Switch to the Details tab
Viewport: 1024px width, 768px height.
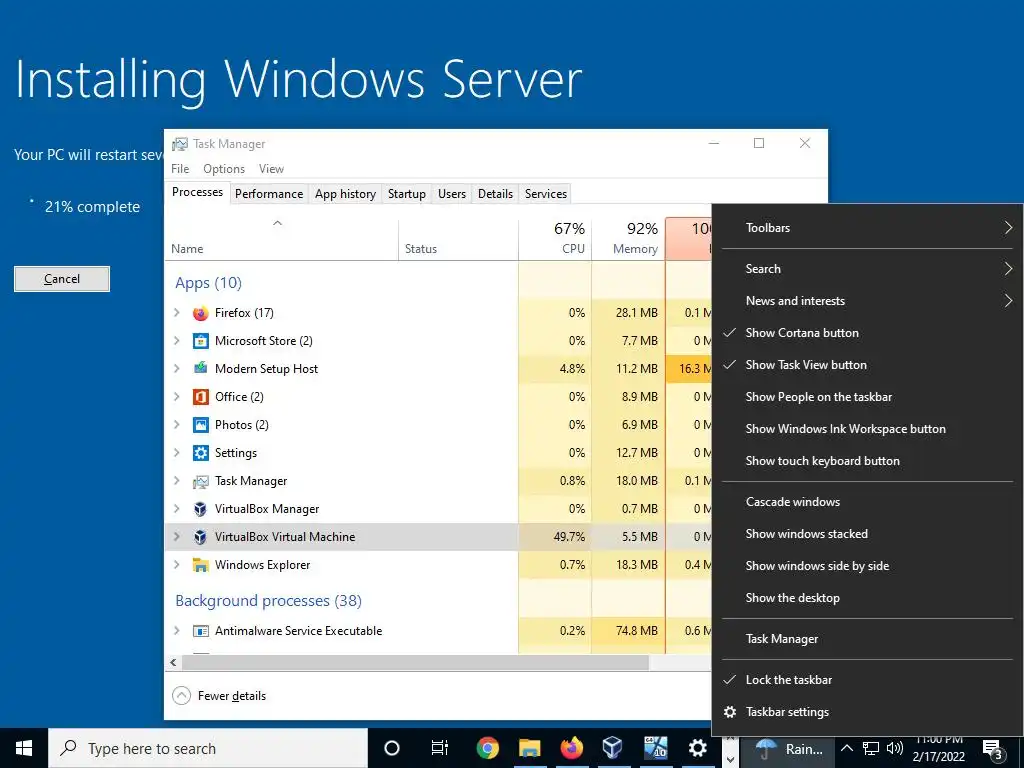[x=496, y=194]
